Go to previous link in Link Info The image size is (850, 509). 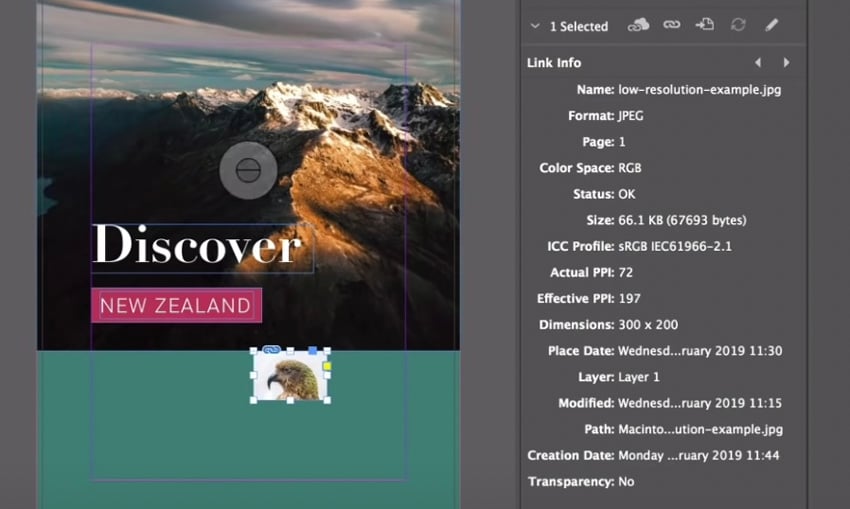pos(758,62)
